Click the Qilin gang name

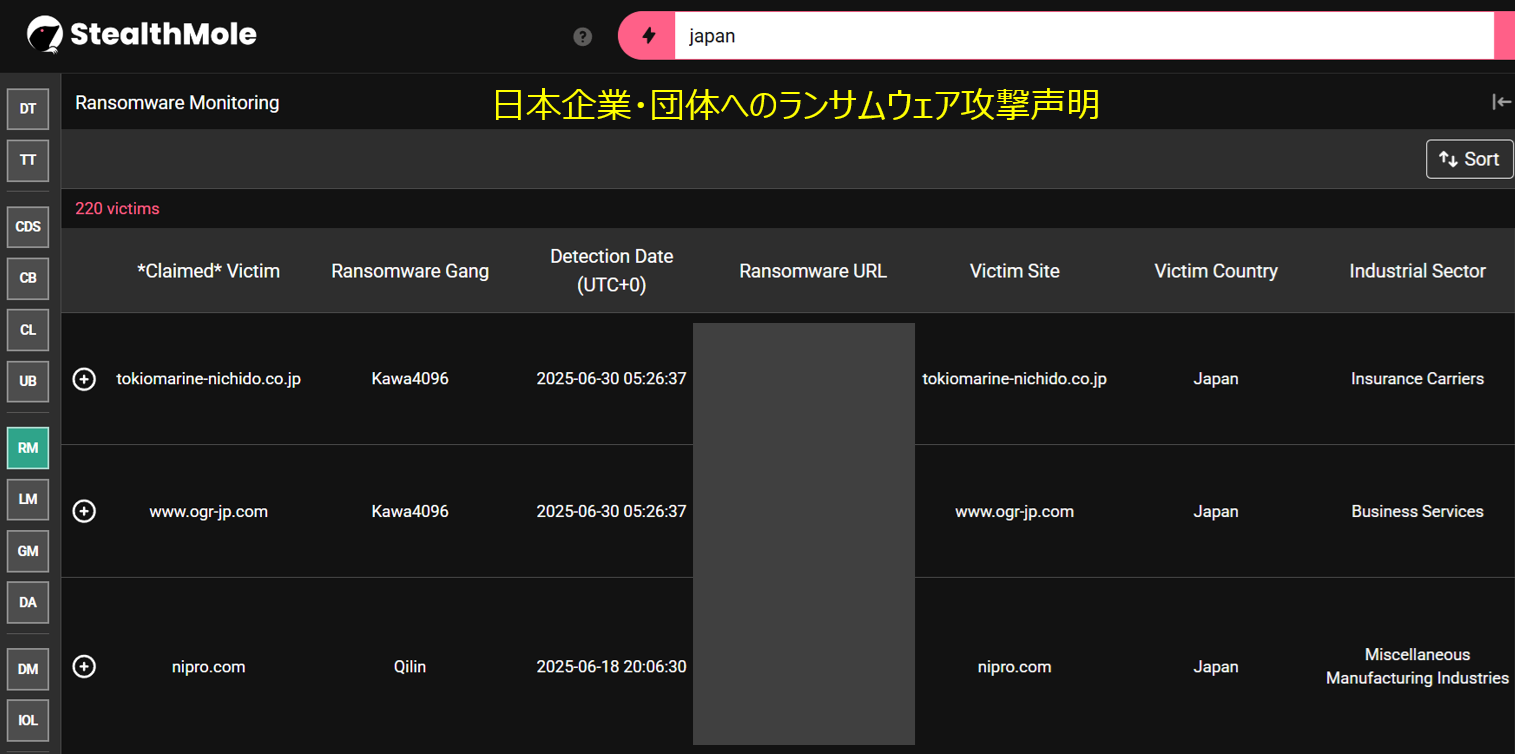tap(410, 667)
